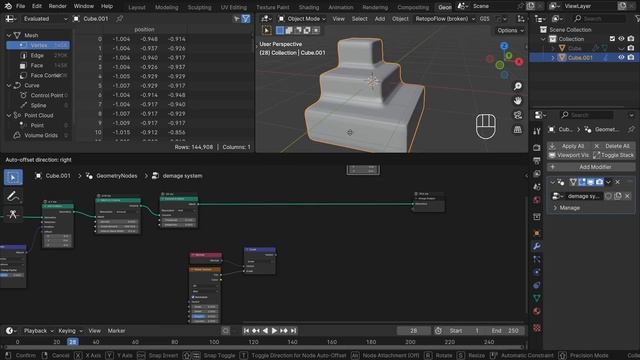Open the Physics properties tab
This screenshot has height=360, width=640.
point(537,272)
